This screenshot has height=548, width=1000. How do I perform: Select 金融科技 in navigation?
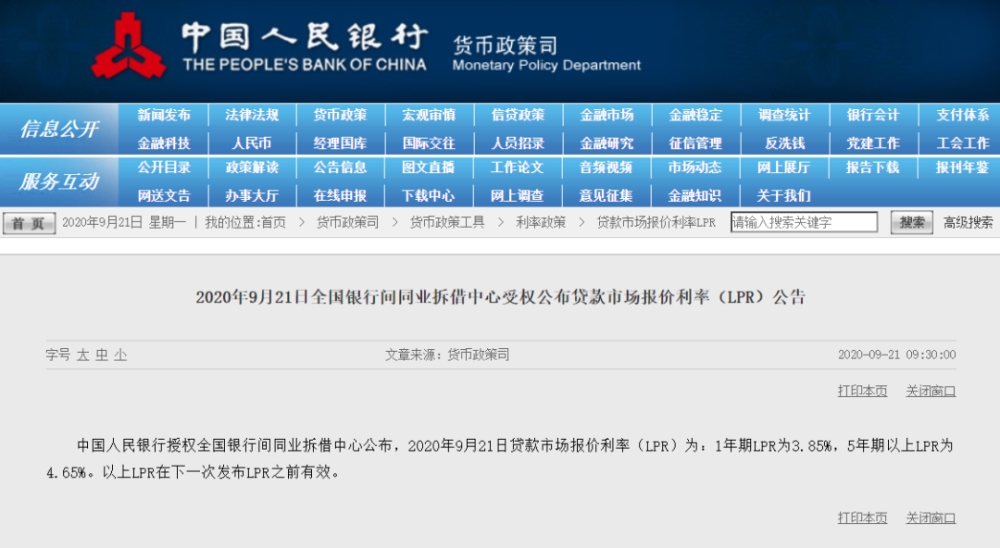click(164, 143)
